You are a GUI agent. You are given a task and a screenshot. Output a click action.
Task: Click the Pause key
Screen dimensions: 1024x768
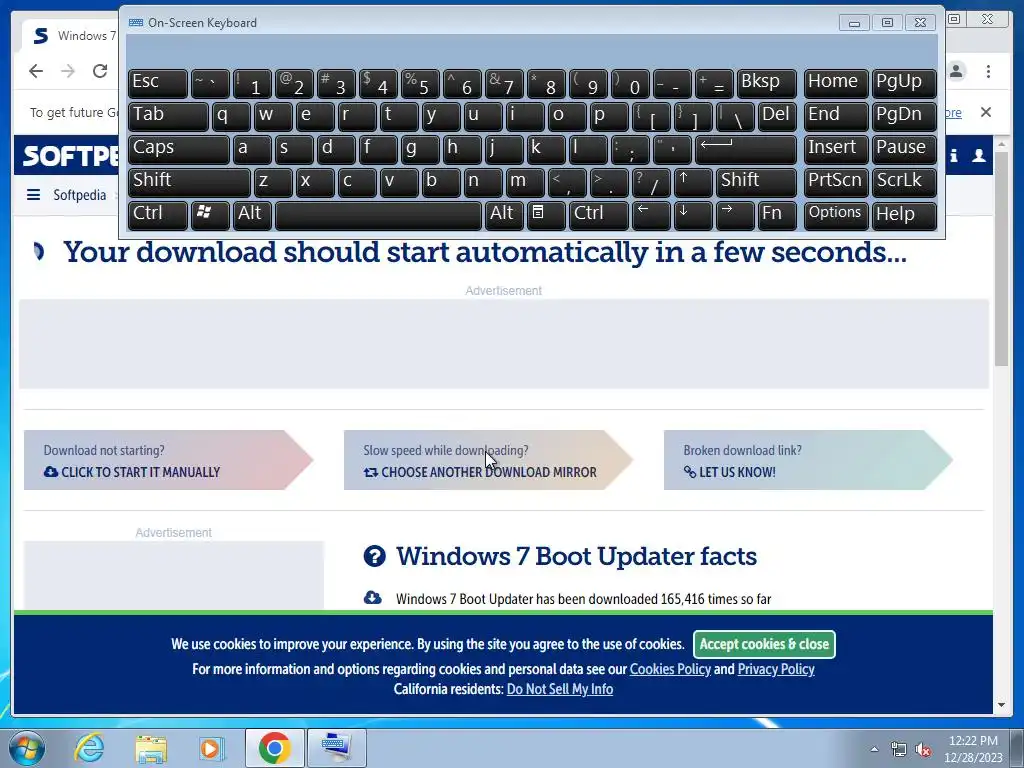(904, 149)
